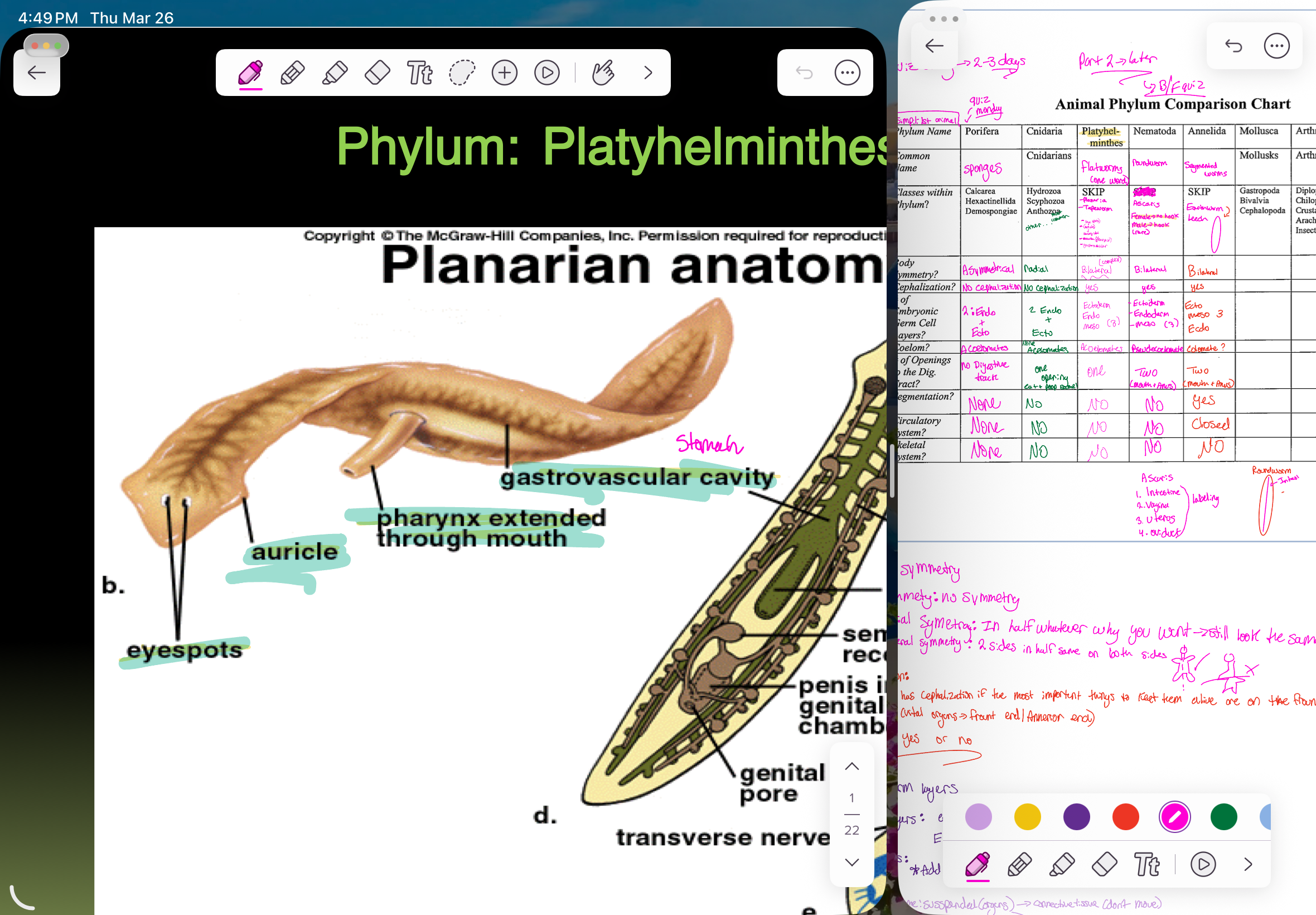Enable read-only hand mode
This screenshot has width=1316, height=915.
click(603, 73)
